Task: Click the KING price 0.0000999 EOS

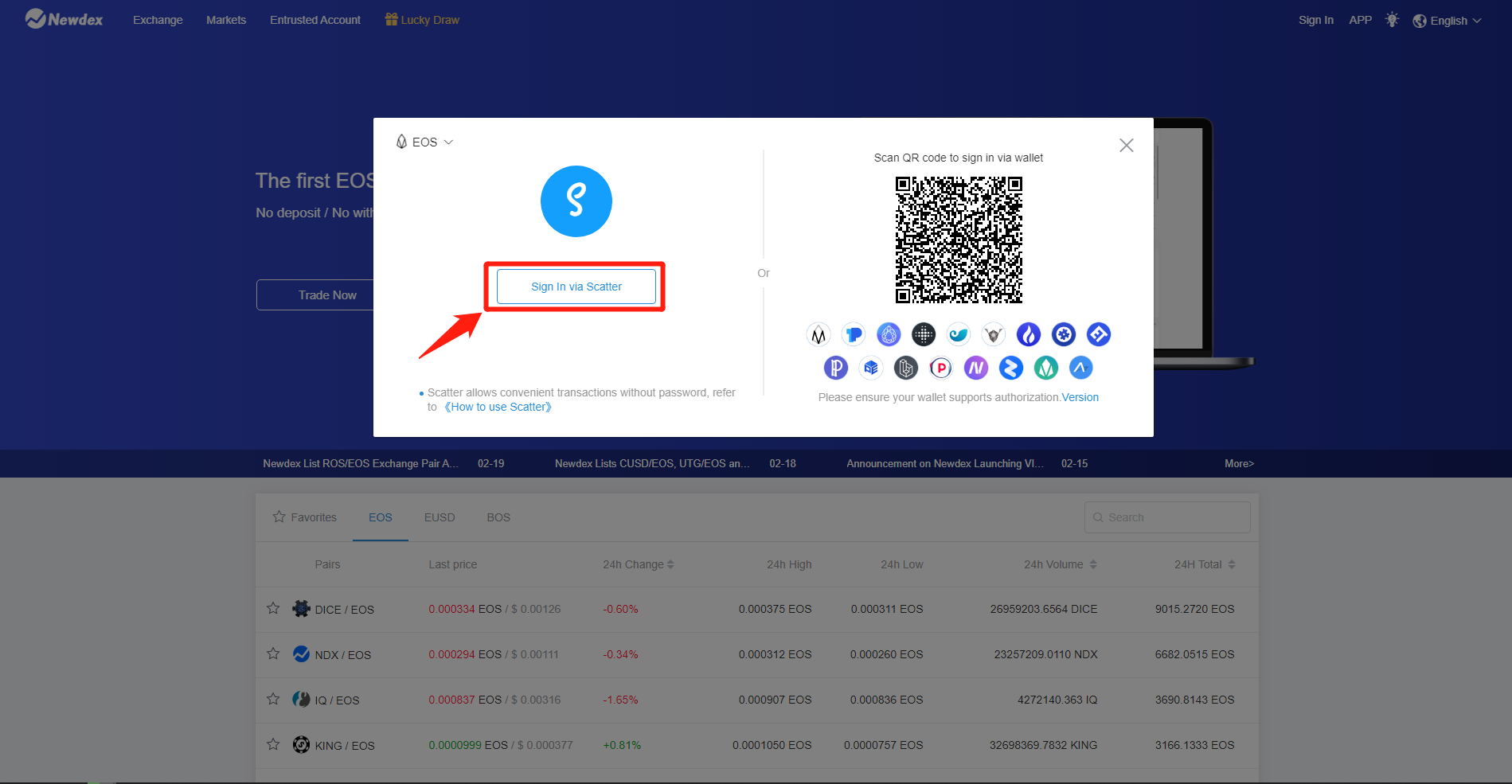Action: pyautogui.click(x=468, y=745)
